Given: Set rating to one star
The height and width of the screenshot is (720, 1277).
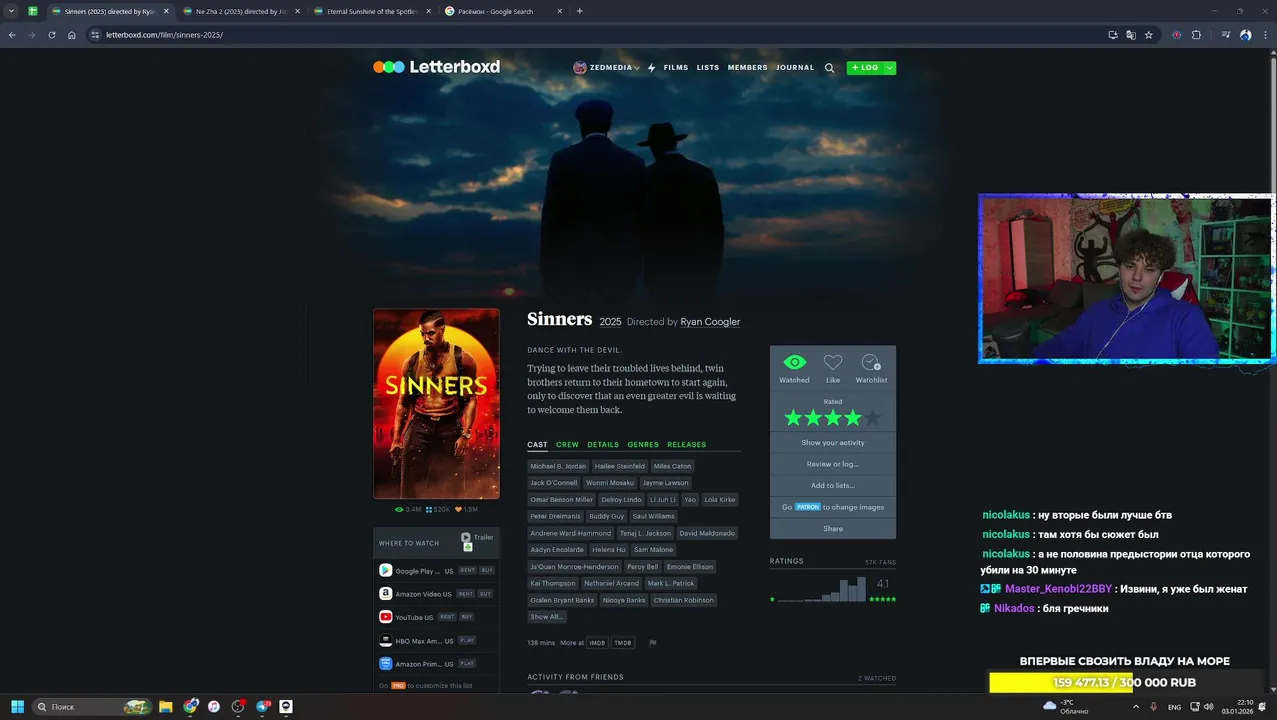Looking at the screenshot, I should (x=793, y=418).
